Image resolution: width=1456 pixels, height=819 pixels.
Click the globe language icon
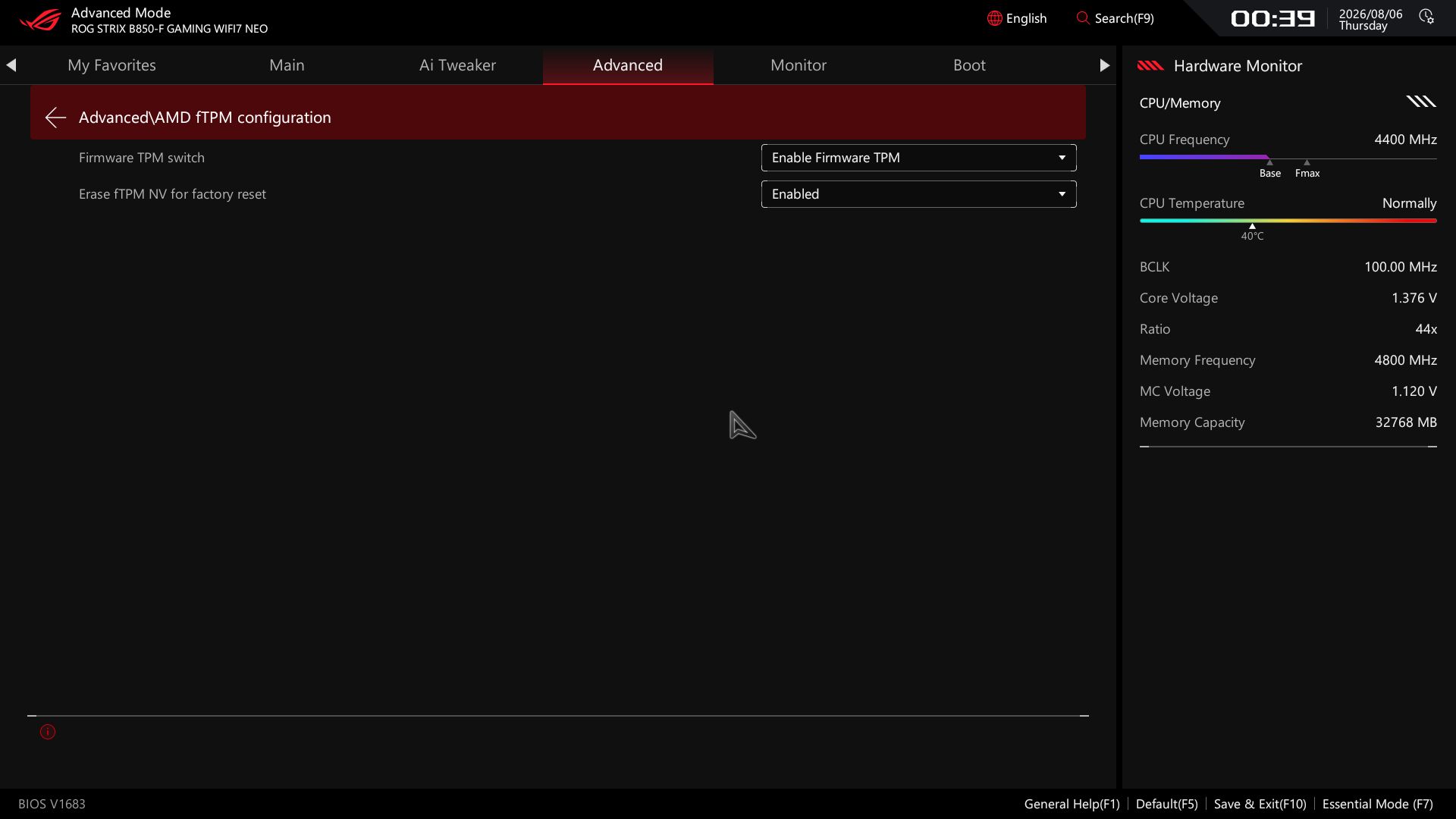(x=994, y=18)
